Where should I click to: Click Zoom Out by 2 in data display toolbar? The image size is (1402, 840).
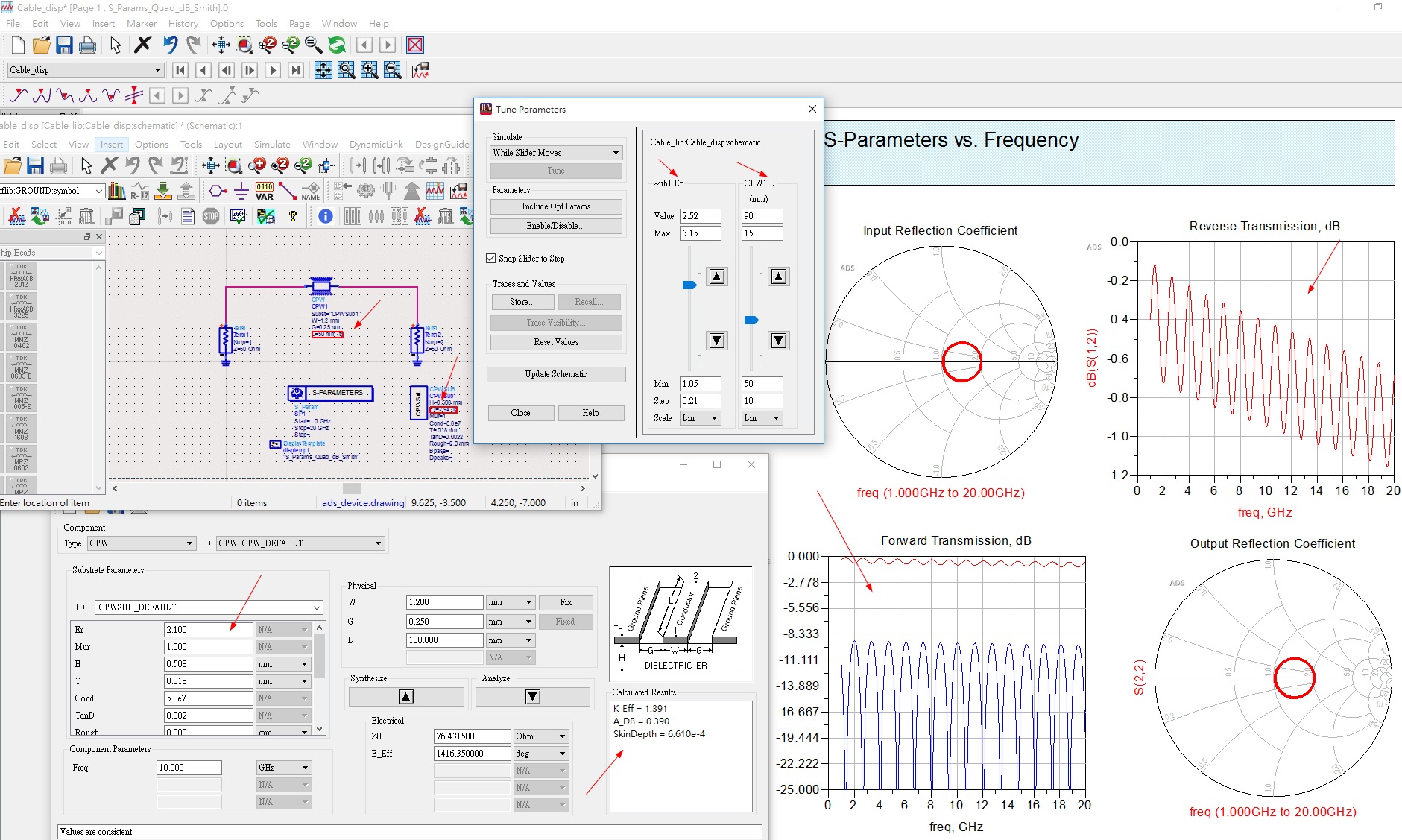(290, 45)
